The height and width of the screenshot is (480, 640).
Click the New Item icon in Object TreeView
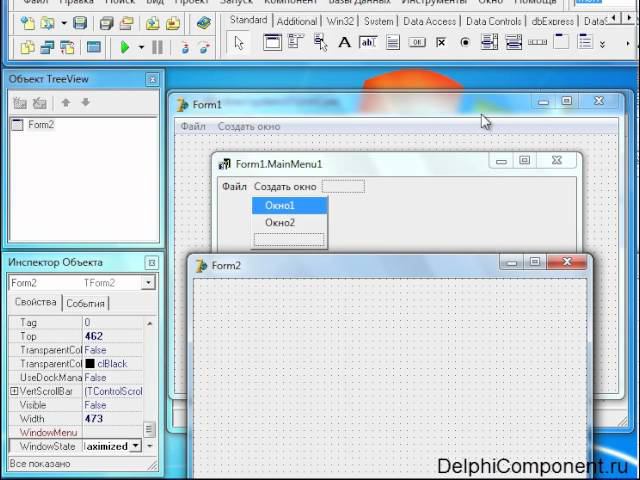[20, 103]
